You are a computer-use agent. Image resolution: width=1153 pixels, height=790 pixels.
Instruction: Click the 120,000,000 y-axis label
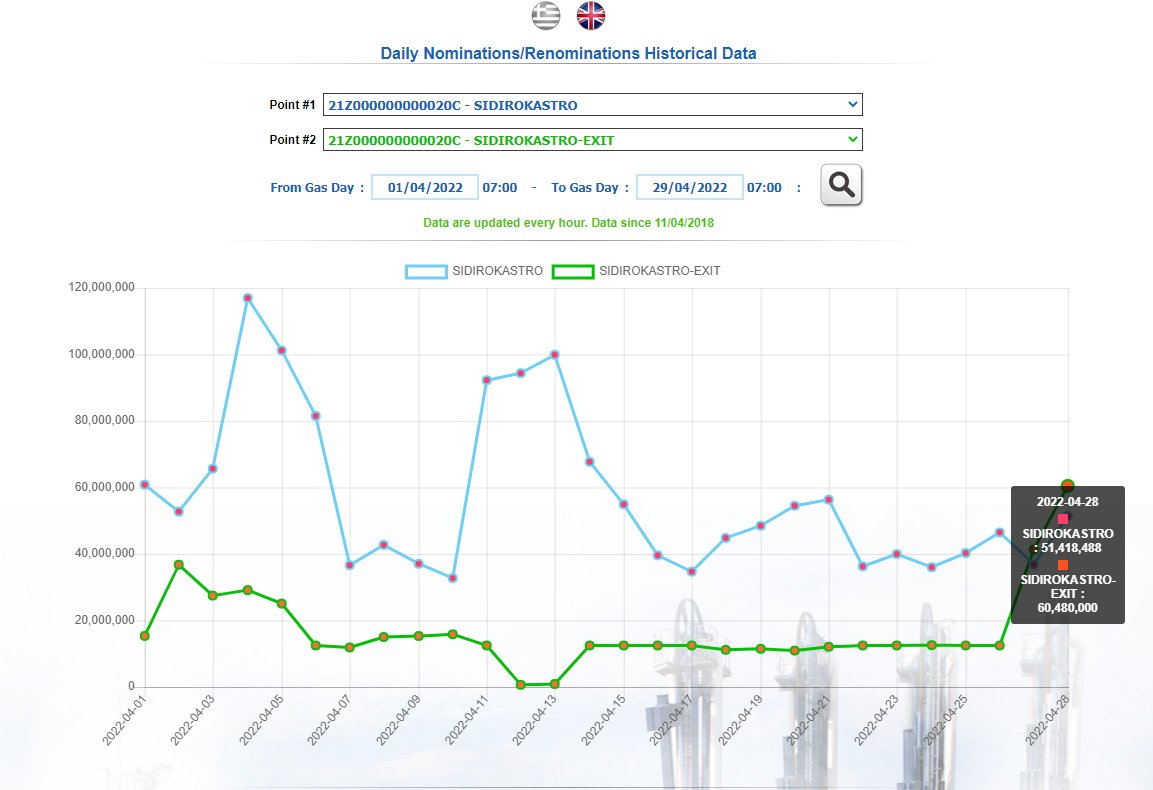point(101,287)
